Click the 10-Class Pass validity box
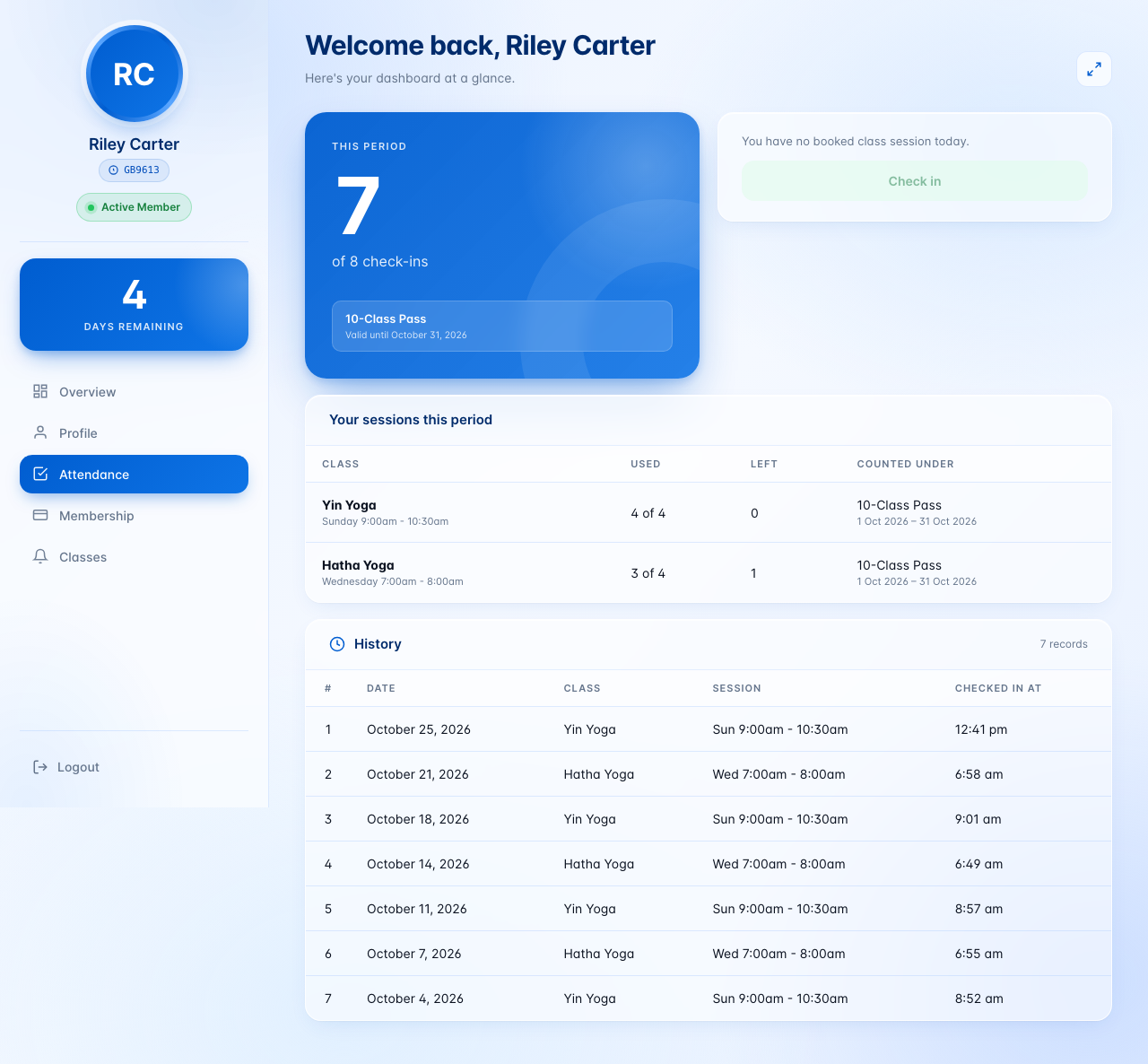 [x=502, y=326]
